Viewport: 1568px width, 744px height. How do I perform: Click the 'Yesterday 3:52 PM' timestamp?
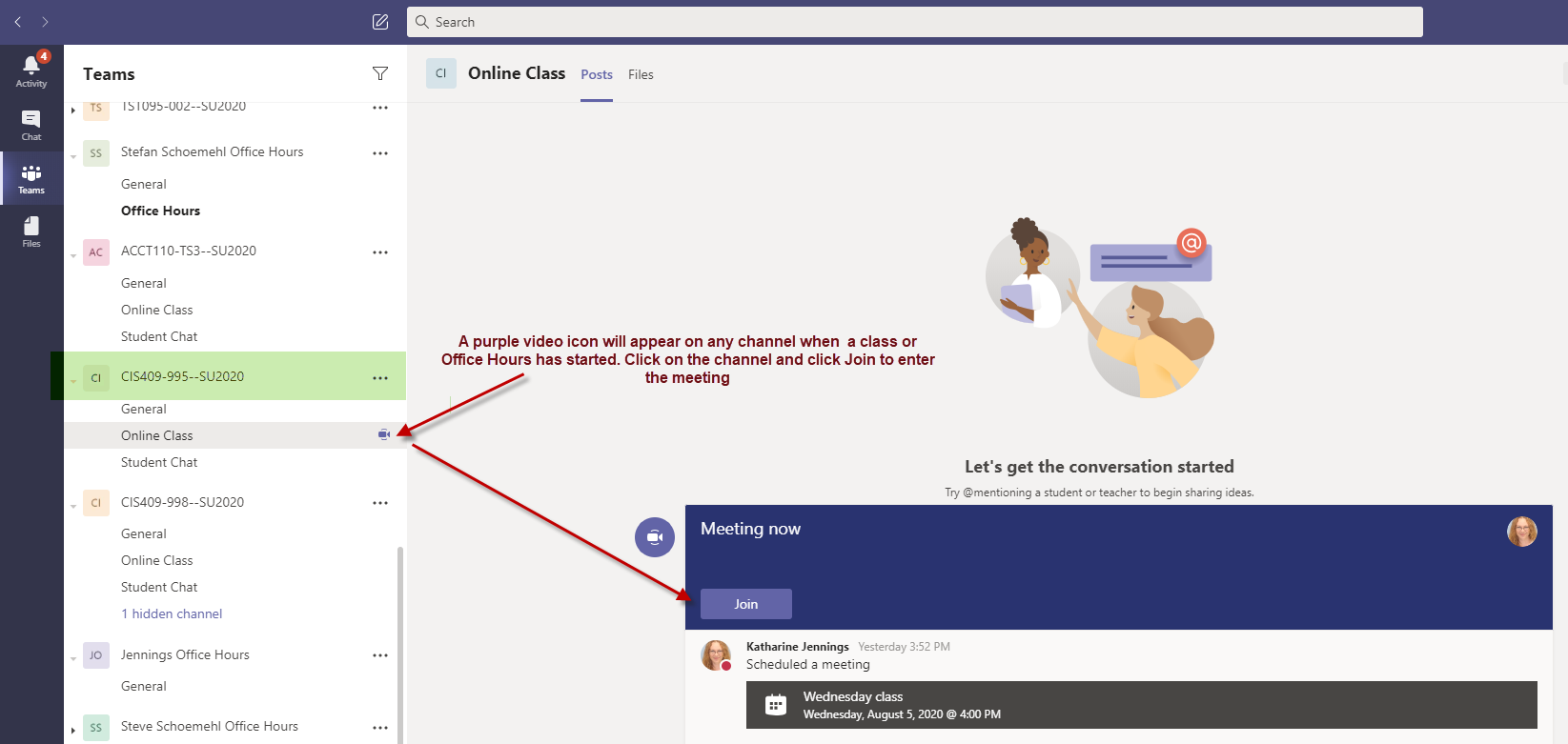pos(904,647)
